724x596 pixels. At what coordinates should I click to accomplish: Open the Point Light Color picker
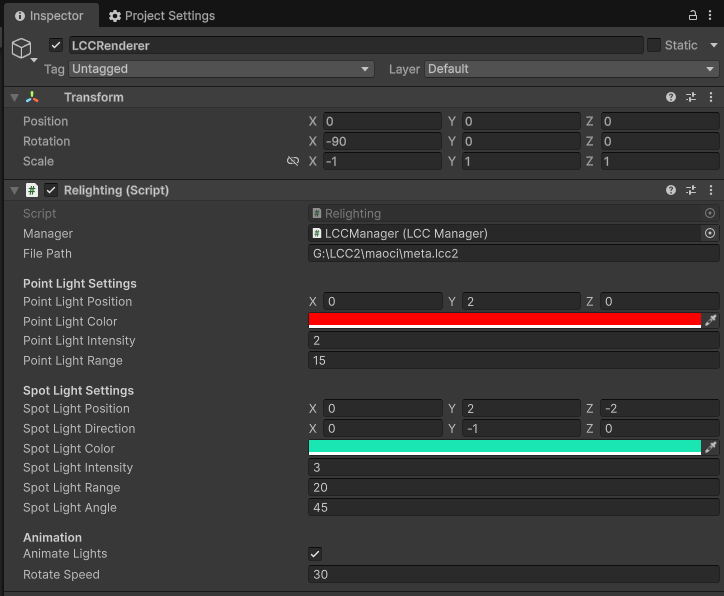coord(505,320)
